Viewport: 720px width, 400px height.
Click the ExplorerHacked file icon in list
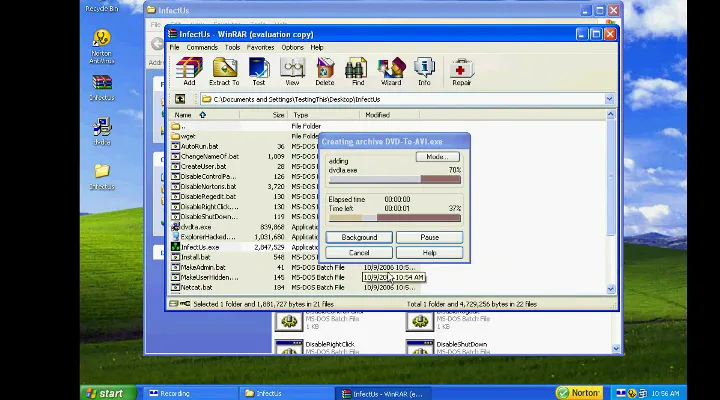(175, 237)
